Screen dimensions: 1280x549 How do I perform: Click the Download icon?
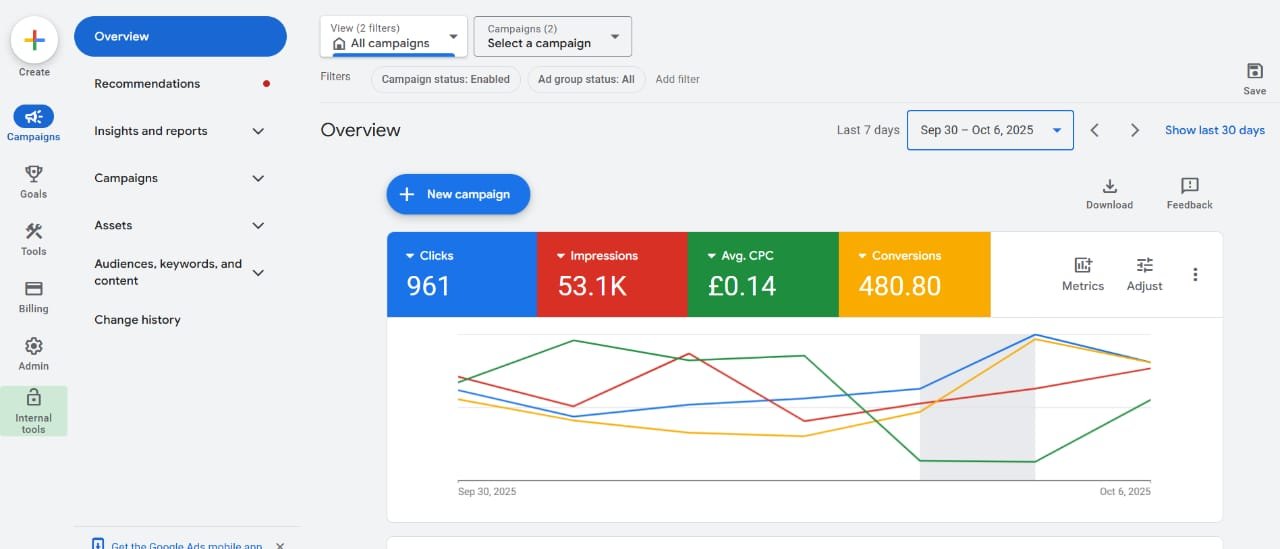tap(1109, 187)
